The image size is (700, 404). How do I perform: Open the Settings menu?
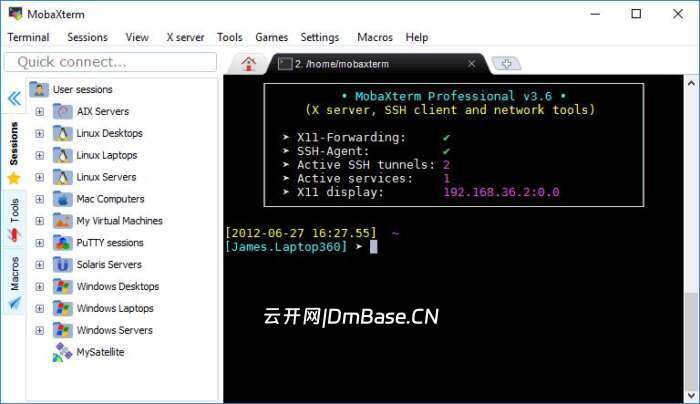coord(320,37)
